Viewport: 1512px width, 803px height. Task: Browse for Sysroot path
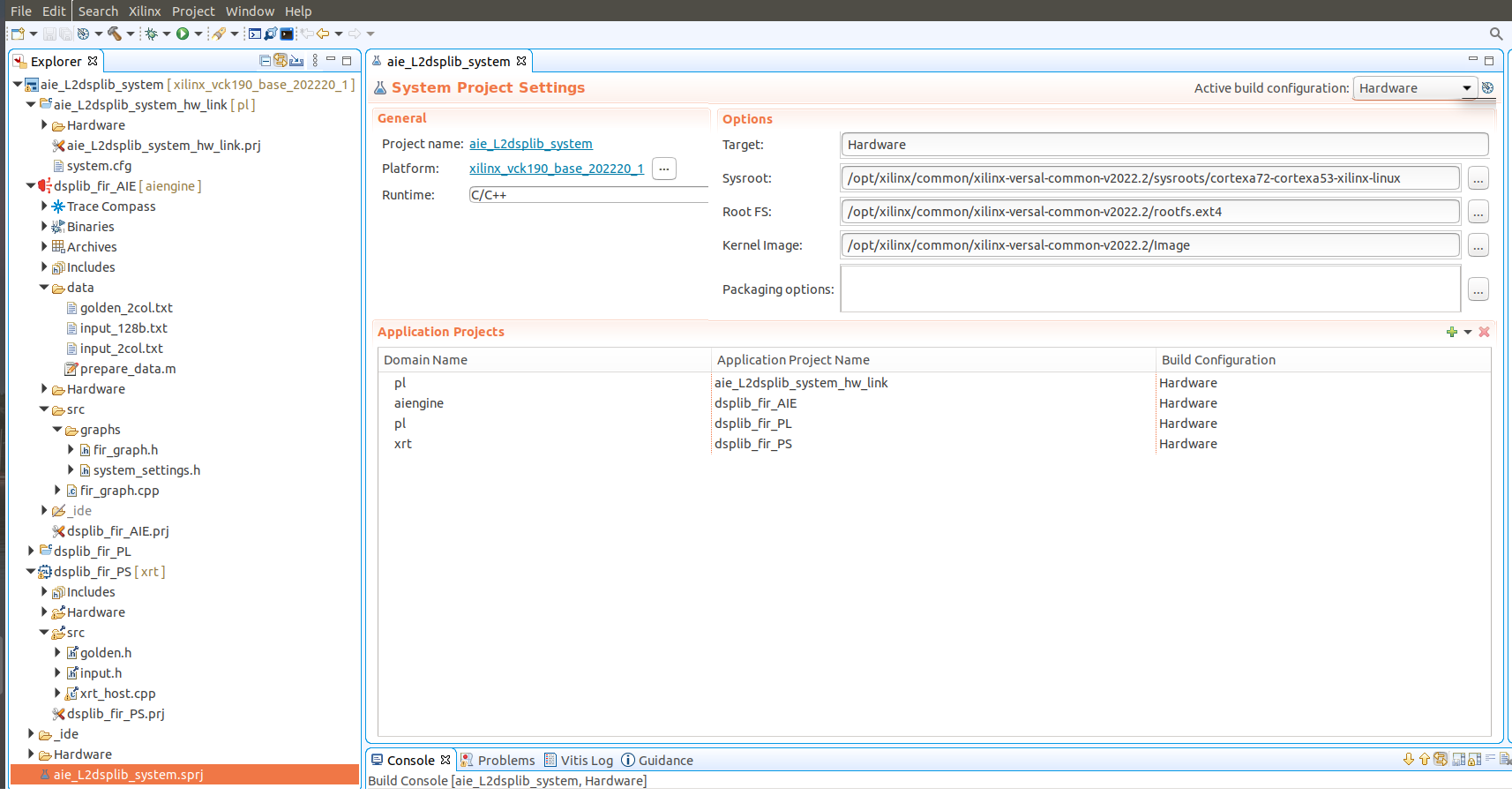1478,178
